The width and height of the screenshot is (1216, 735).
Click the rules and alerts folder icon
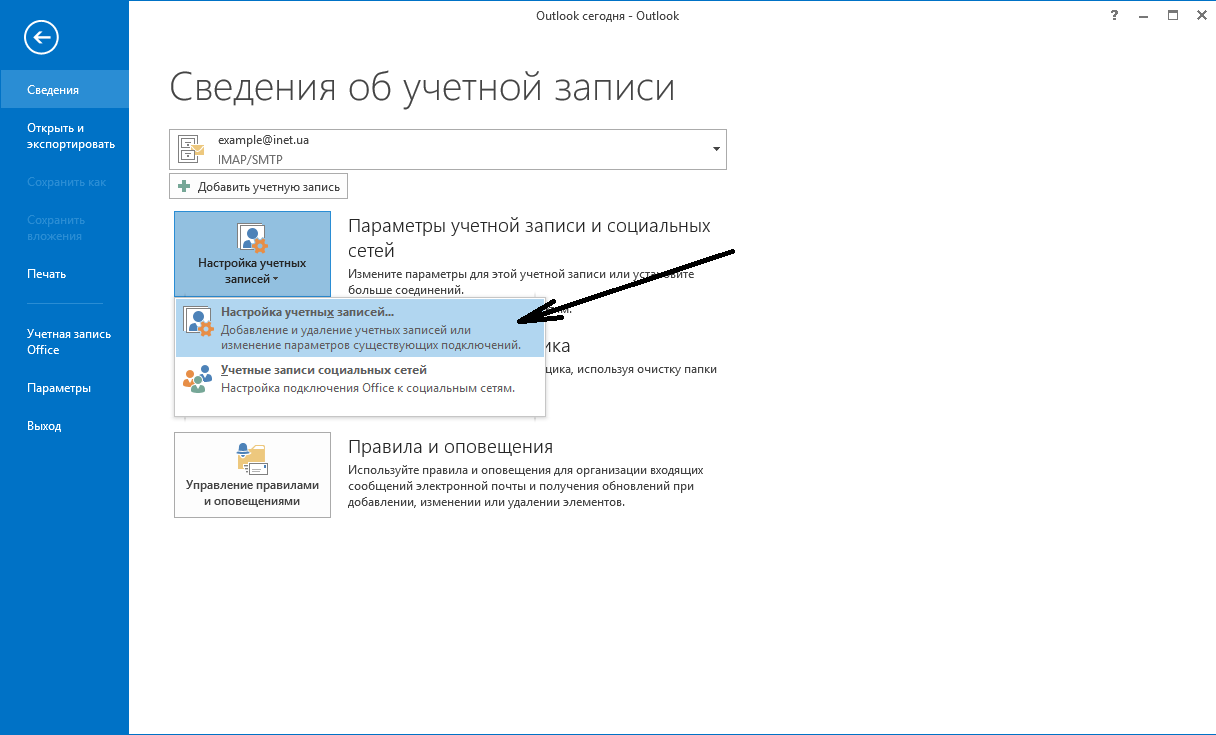pos(251,459)
